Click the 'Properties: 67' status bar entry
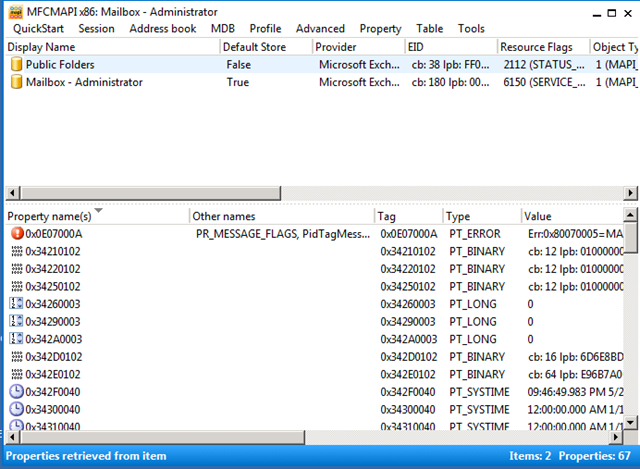This screenshot has width=640, height=469. click(594, 456)
